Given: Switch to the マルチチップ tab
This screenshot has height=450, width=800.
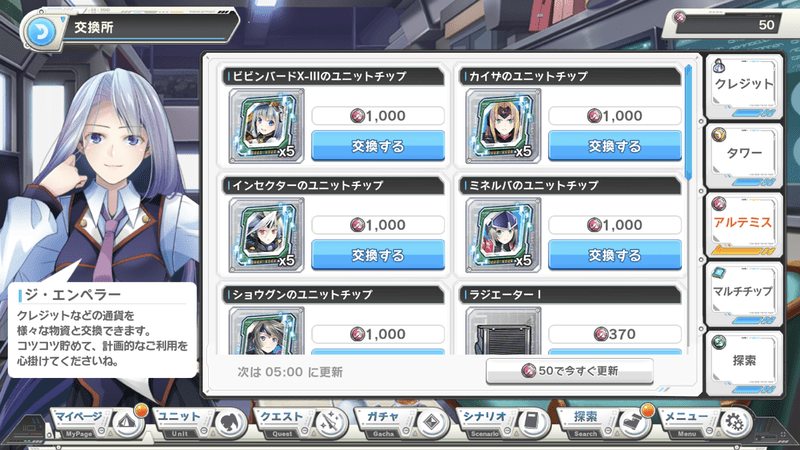Looking at the screenshot, I should click(x=744, y=293).
